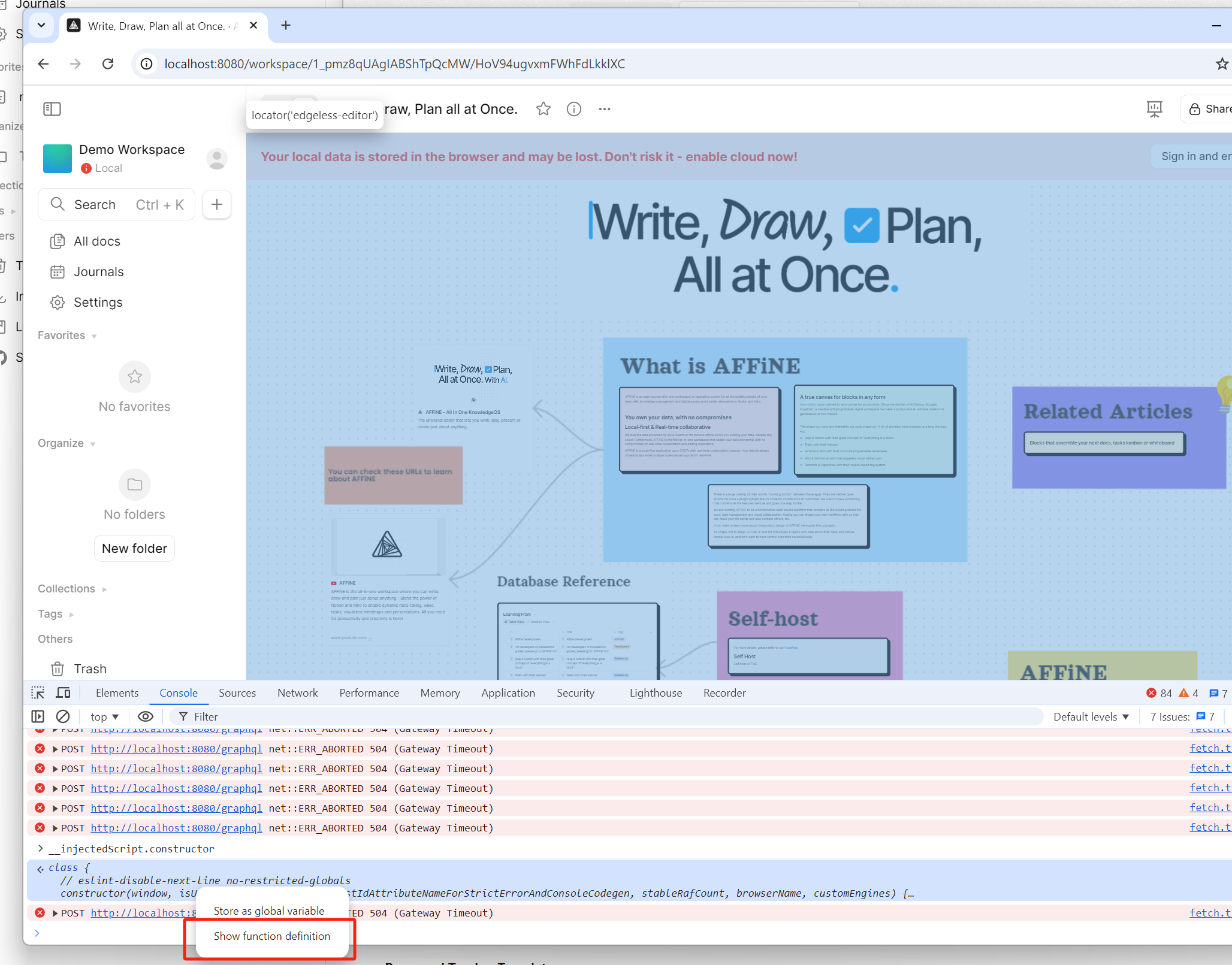Switch to Elements tab
The width and height of the screenshot is (1232, 965).
[117, 693]
